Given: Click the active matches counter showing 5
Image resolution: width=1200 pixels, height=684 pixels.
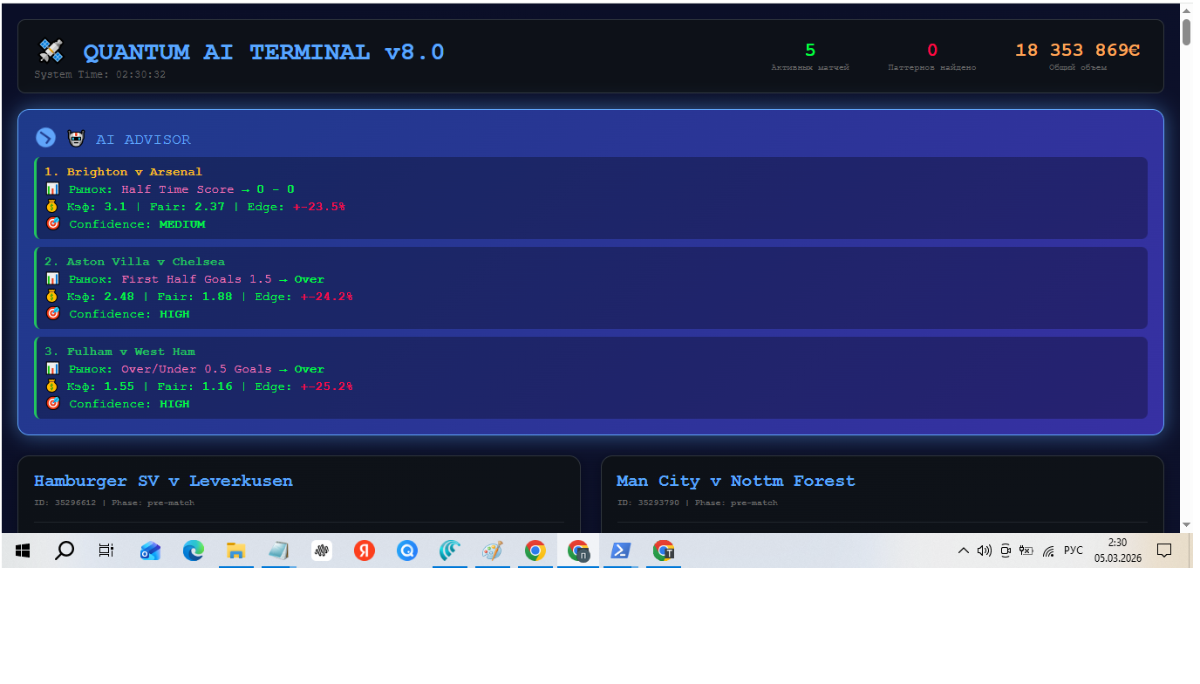Looking at the screenshot, I should coord(810,51).
